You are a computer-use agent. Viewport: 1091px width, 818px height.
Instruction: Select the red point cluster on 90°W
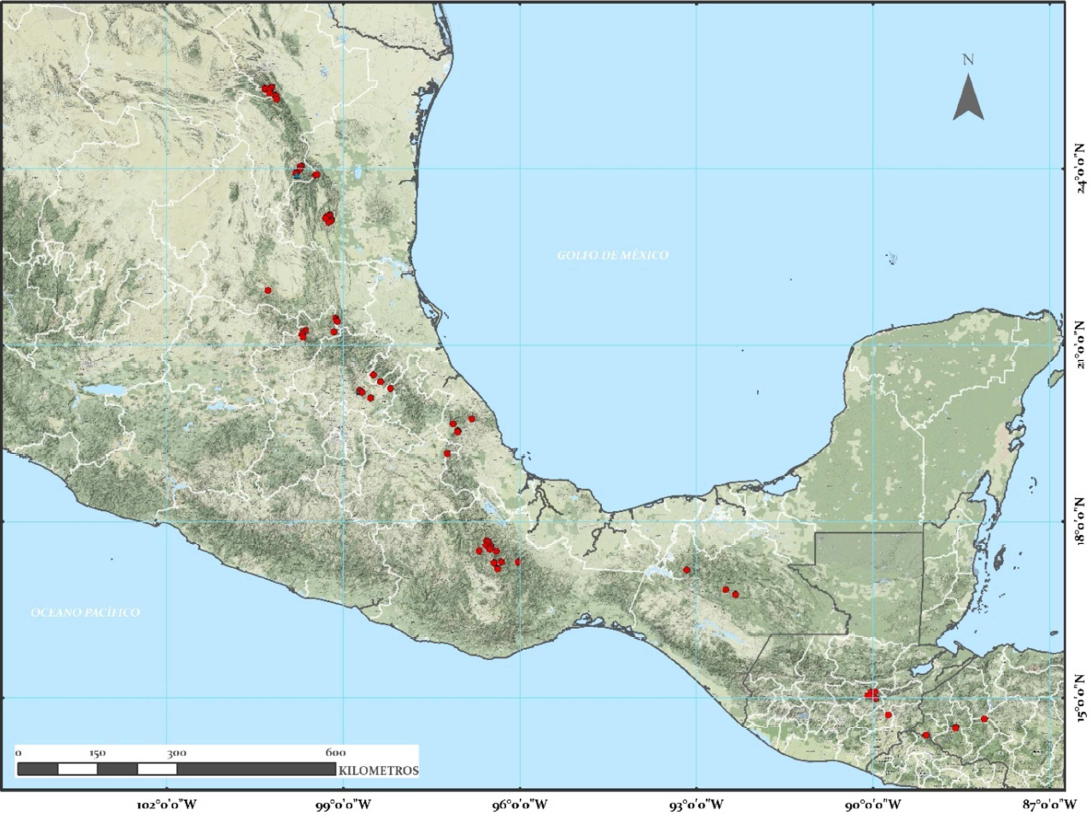click(872, 693)
